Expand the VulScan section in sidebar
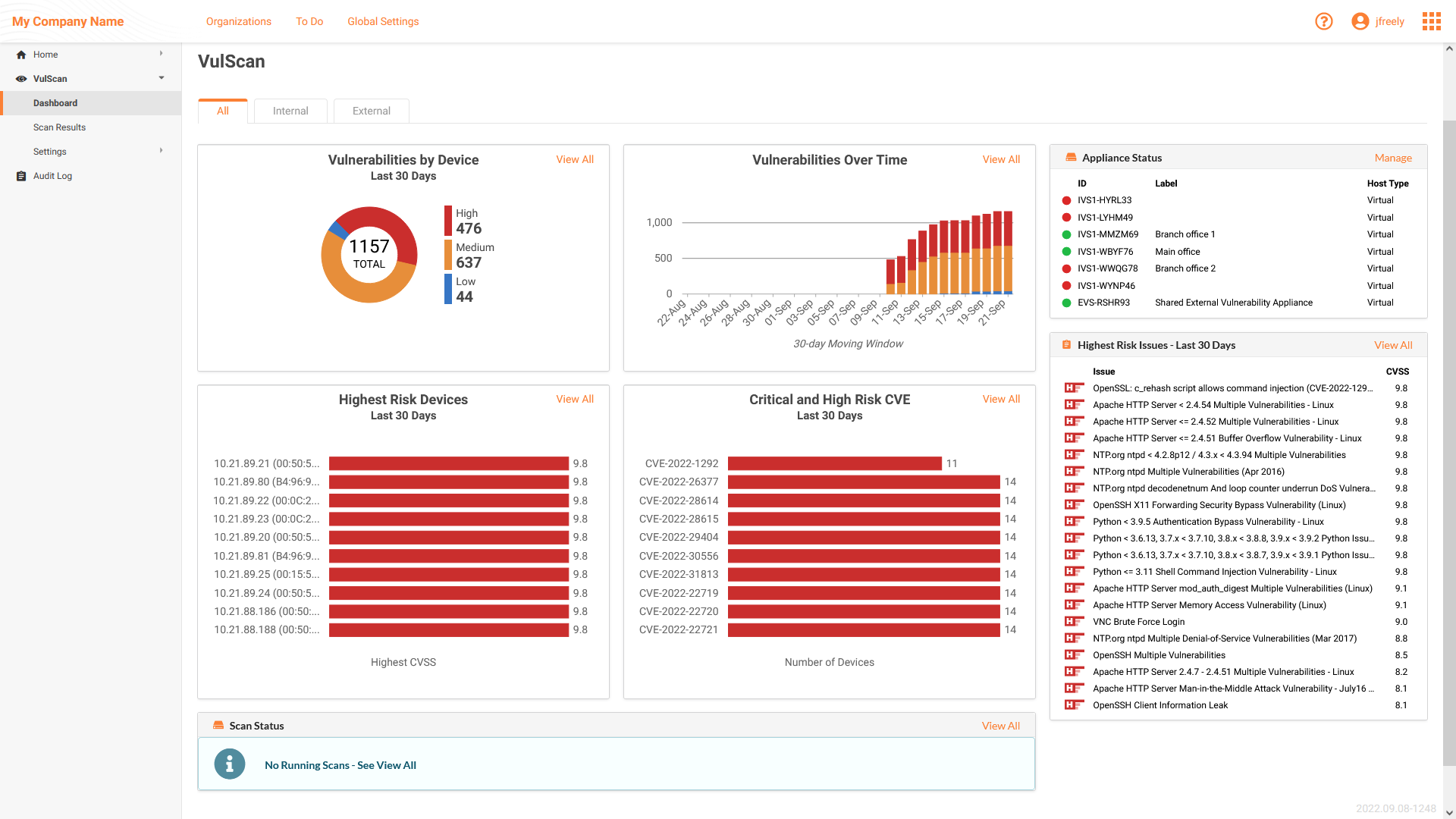 (161, 78)
